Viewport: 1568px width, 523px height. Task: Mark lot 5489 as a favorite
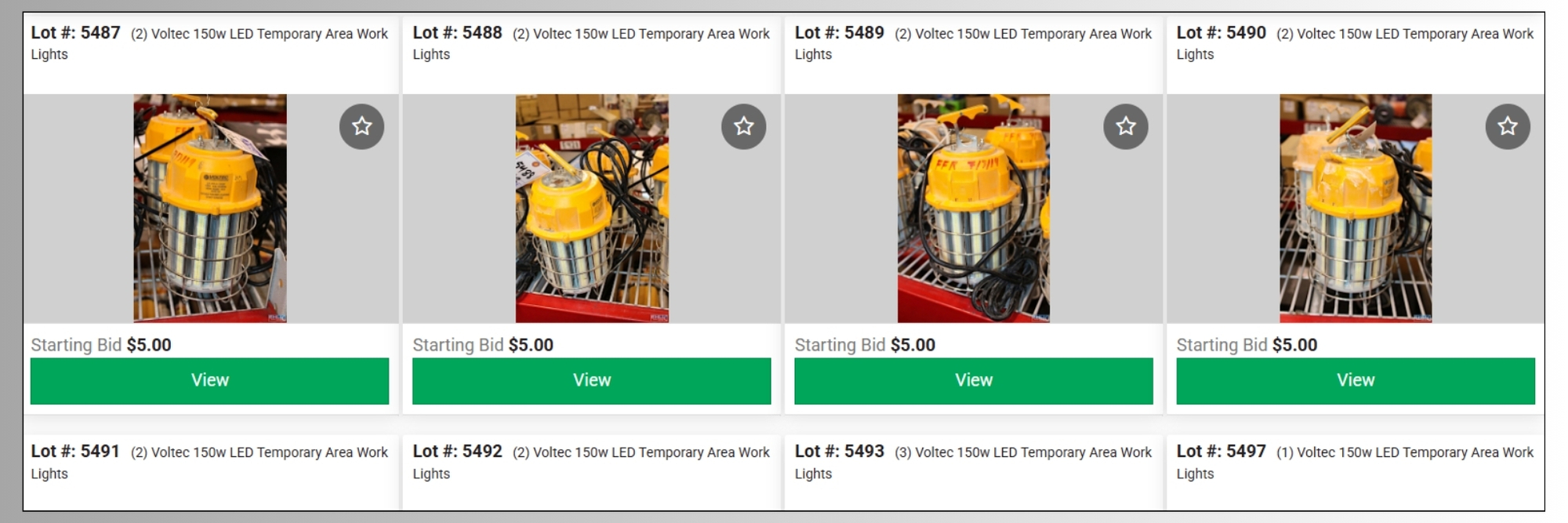(x=1126, y=126)
